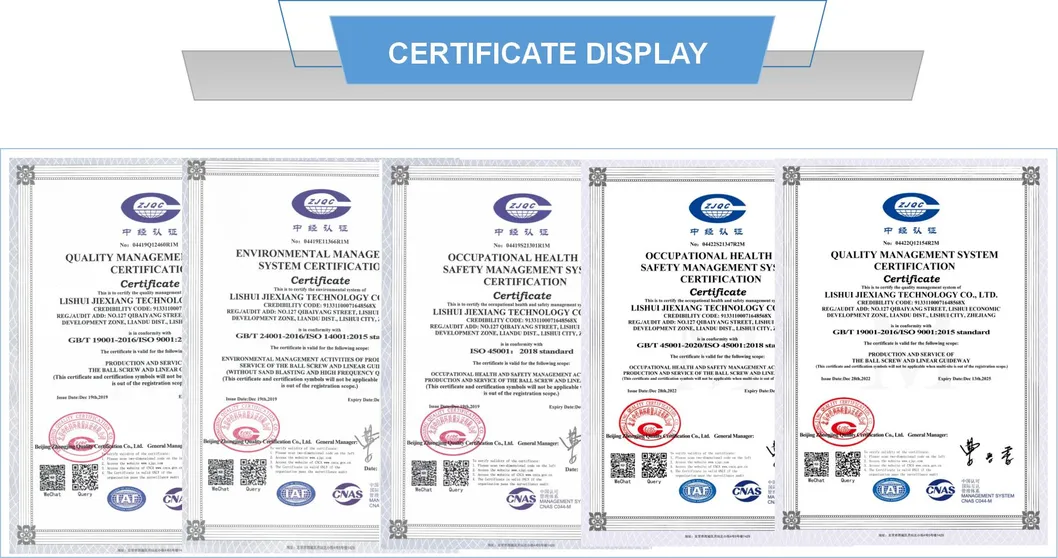
Task: Click certificate number text 'No: 04419S21301R1M'
Action: tap(522, 246)
